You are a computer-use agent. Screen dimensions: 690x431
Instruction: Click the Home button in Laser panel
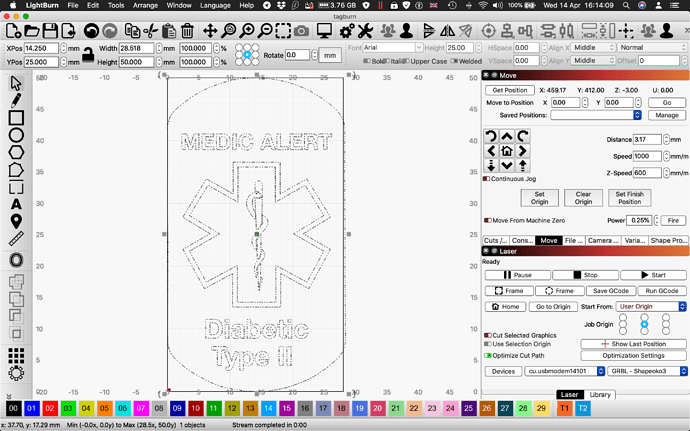pos(505,306)
